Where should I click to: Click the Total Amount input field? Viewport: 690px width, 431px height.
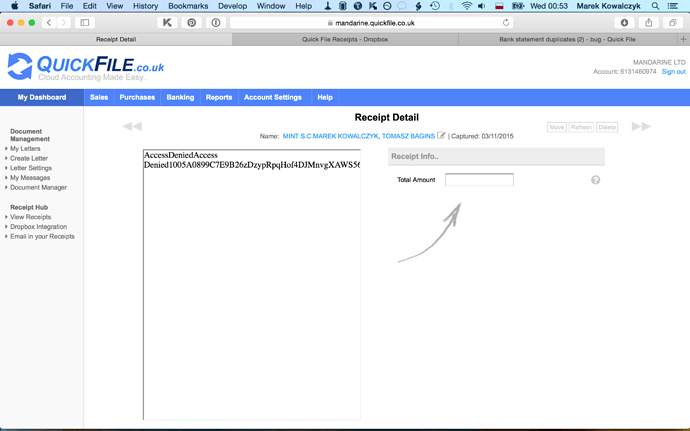[x=479, y=180]
